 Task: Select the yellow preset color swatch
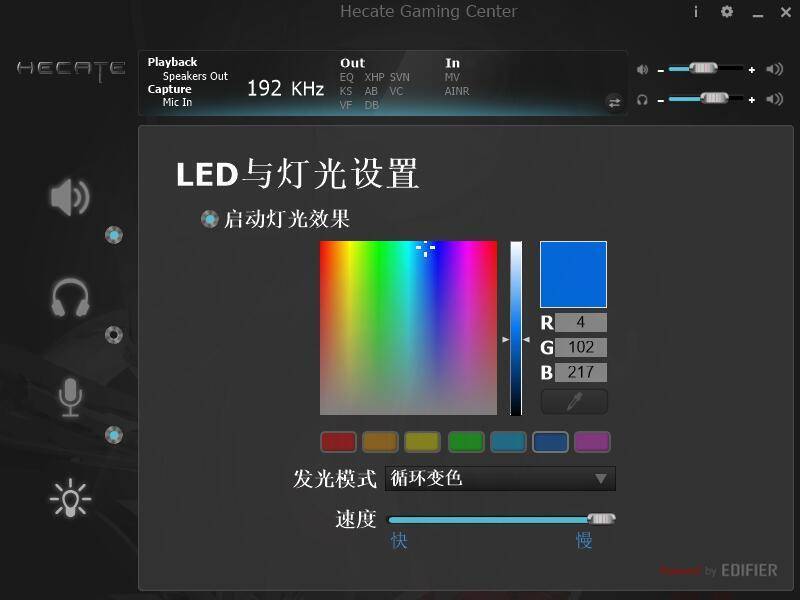tap(422, 442)
